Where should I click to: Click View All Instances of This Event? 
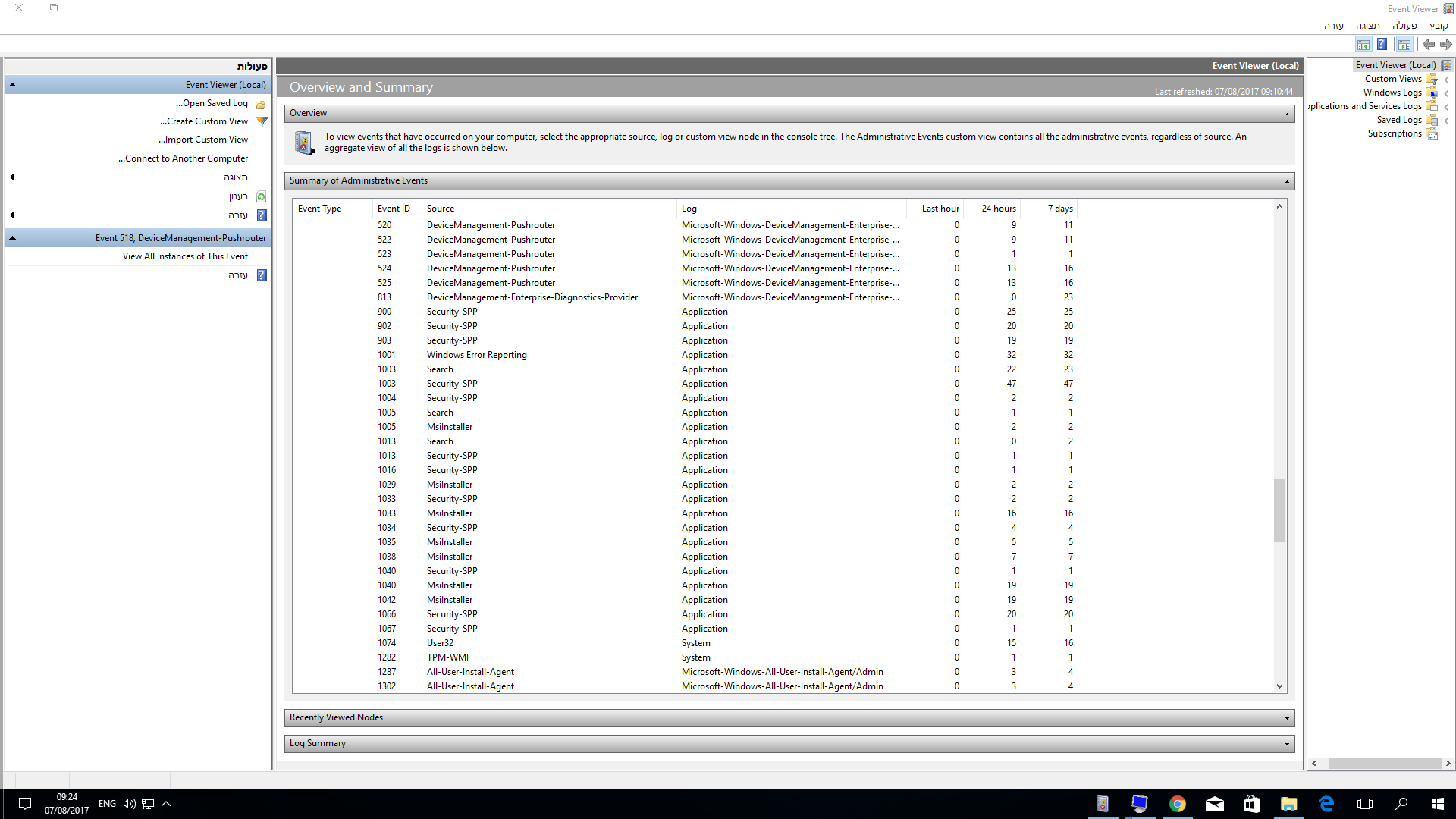185,256
